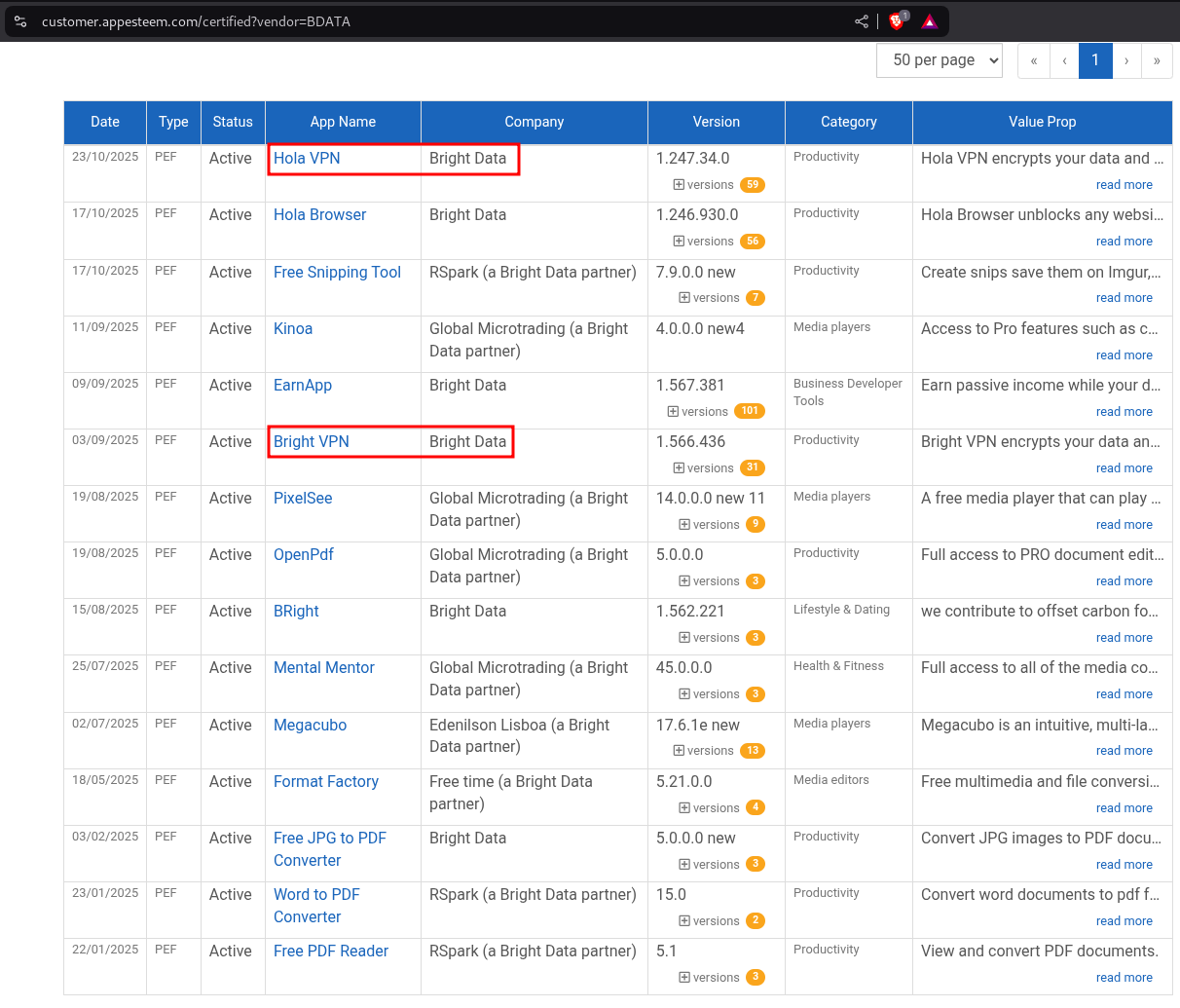The image size is (1180, 1008).
Task: Click the share icon in address bar
Action: (x=862, y=20)
